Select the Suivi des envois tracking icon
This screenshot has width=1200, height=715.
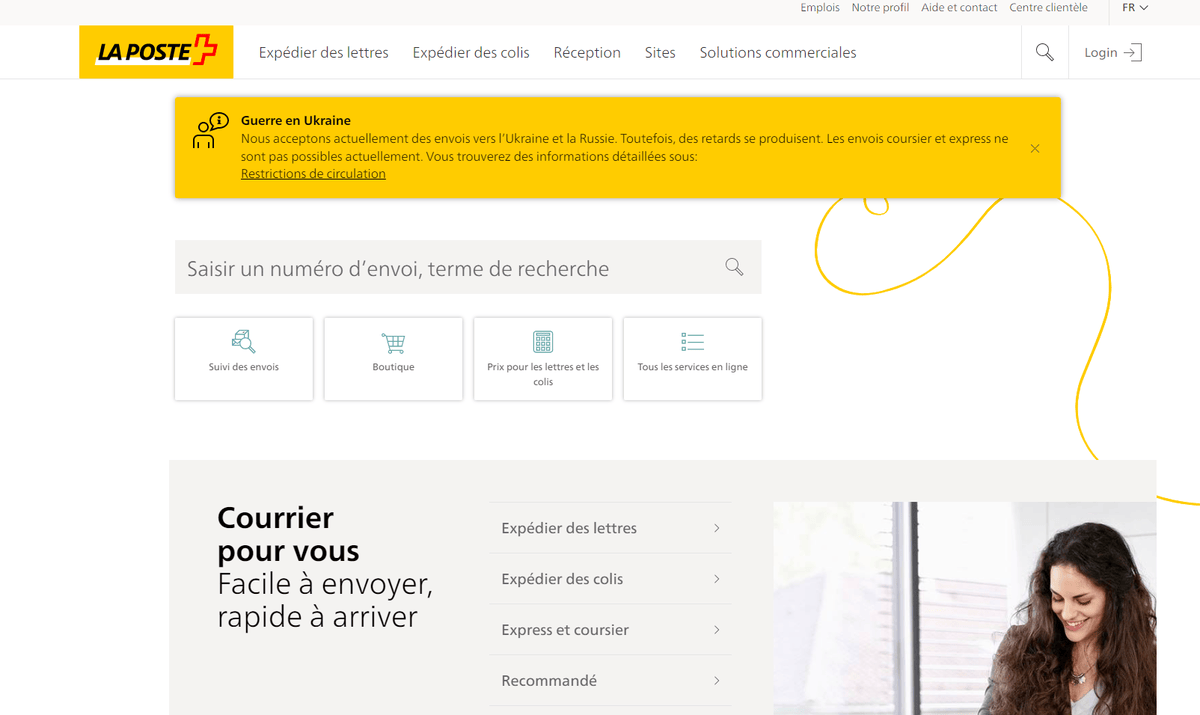pos(243,341)
